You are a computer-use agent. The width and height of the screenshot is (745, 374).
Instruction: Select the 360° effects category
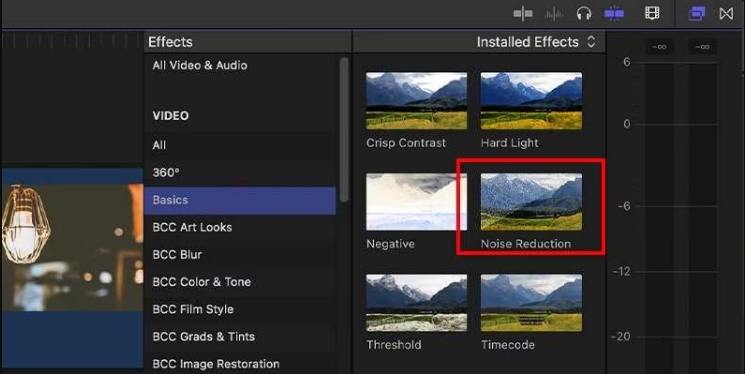pos(240,173)
